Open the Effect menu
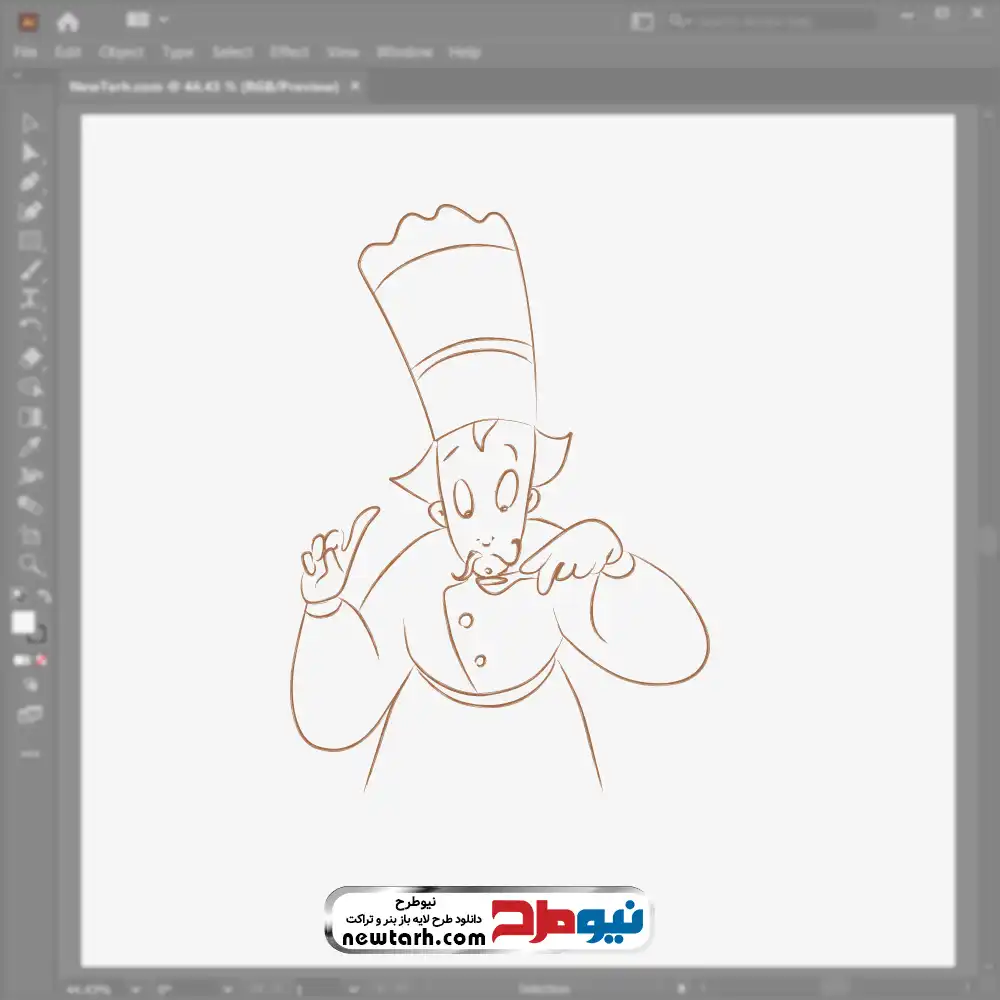1000x1000 pixels. (x=289, y=52)
